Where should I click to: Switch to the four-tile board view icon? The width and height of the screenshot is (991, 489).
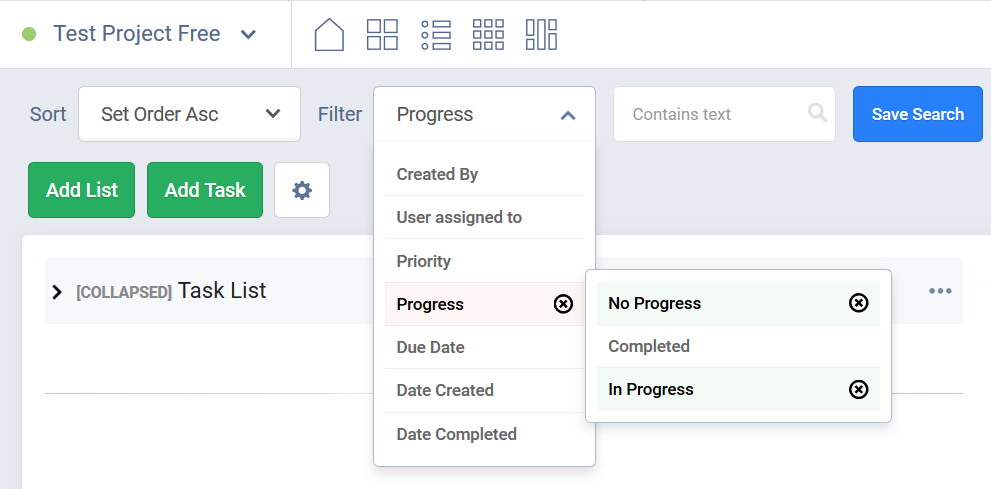pyautogui.click(x=382, y=35)
